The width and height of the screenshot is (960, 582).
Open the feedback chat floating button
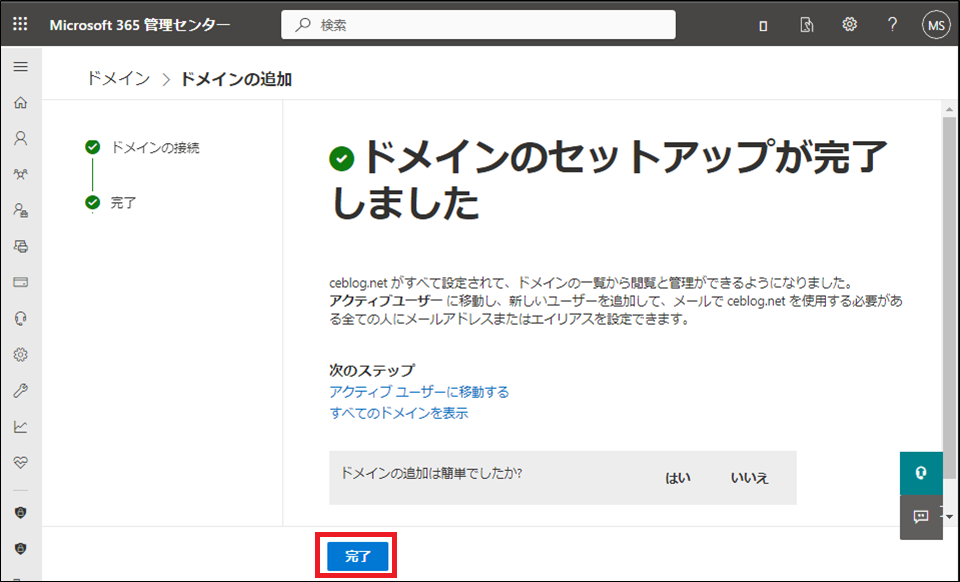[921, 517]
